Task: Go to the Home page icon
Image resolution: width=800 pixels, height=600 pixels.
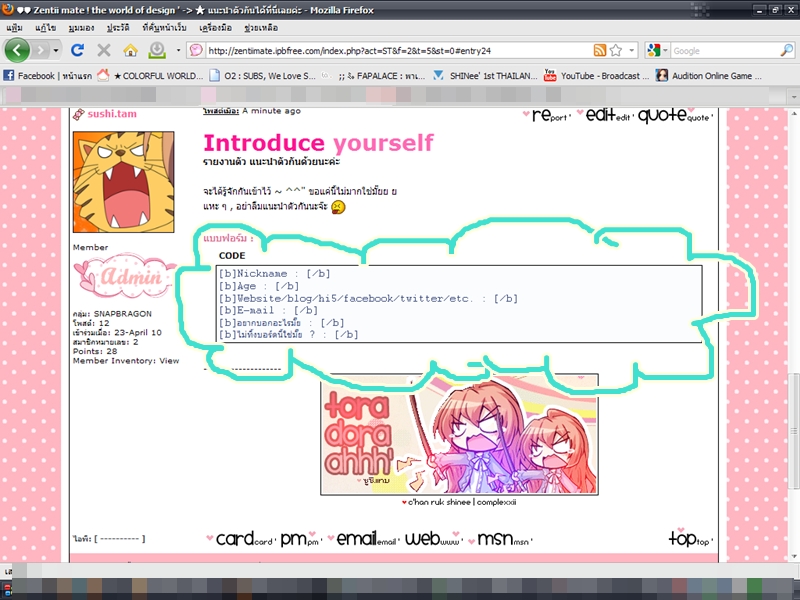Action: point(131,50)
